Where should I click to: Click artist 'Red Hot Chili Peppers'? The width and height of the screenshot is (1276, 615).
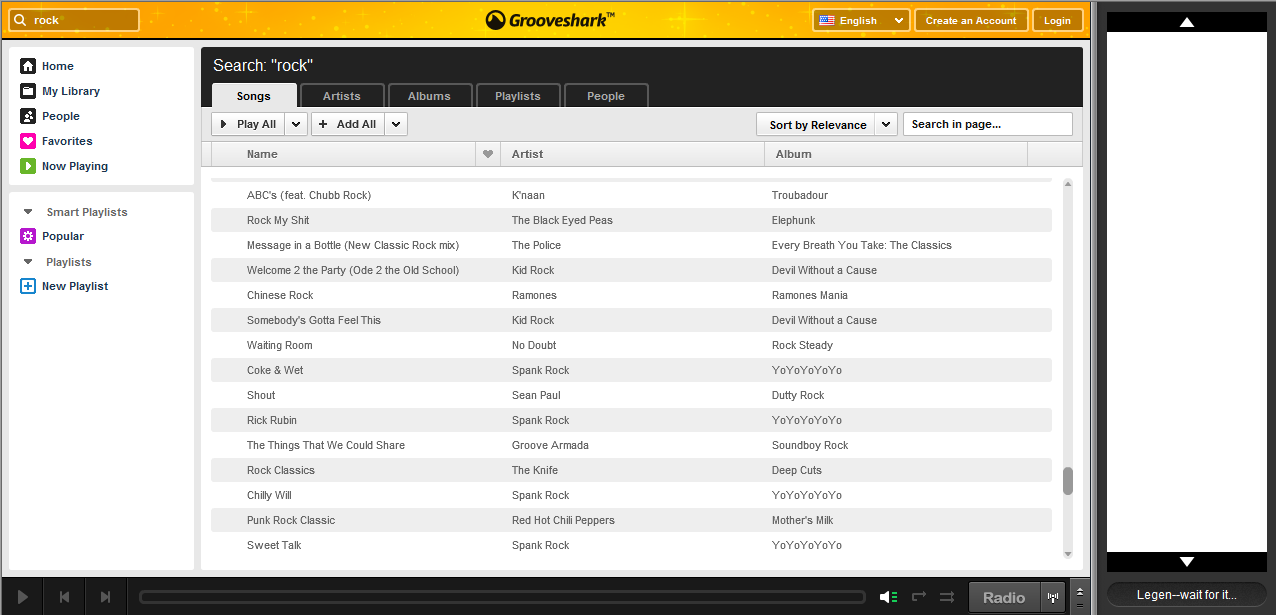(x=563, y=520)
